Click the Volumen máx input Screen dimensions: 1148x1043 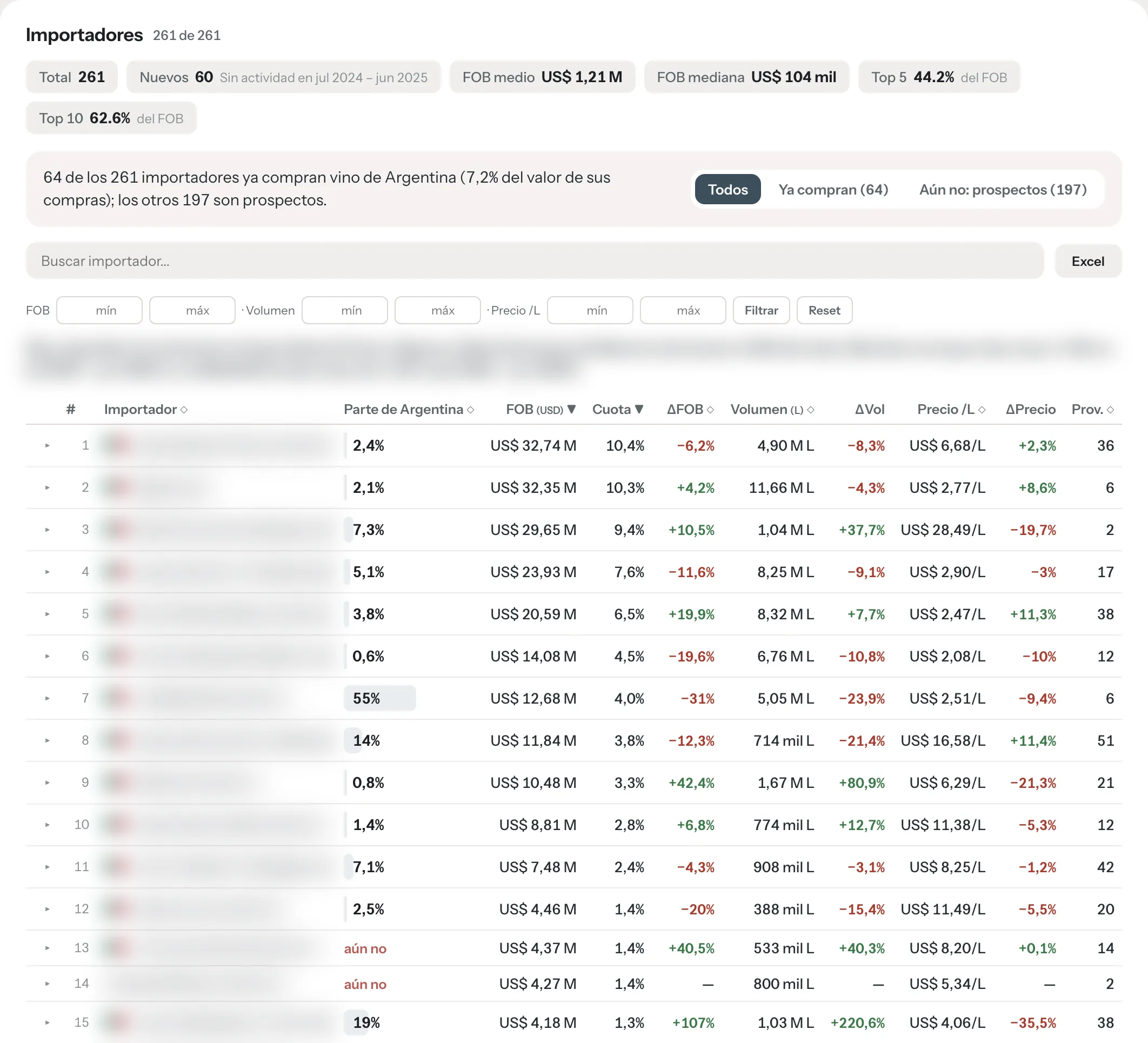(438, 310)
